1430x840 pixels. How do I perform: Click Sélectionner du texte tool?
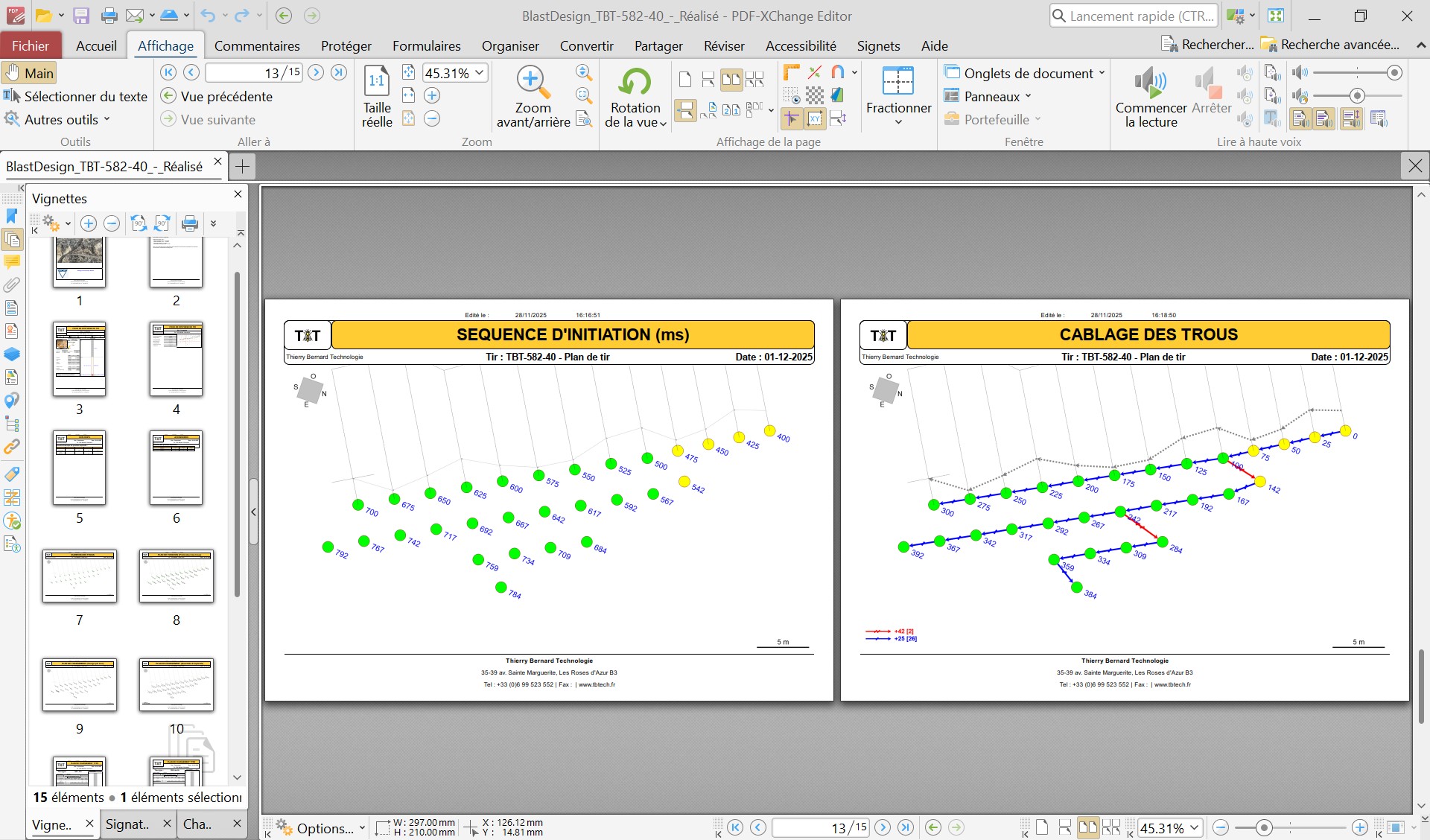click(76, 96)
